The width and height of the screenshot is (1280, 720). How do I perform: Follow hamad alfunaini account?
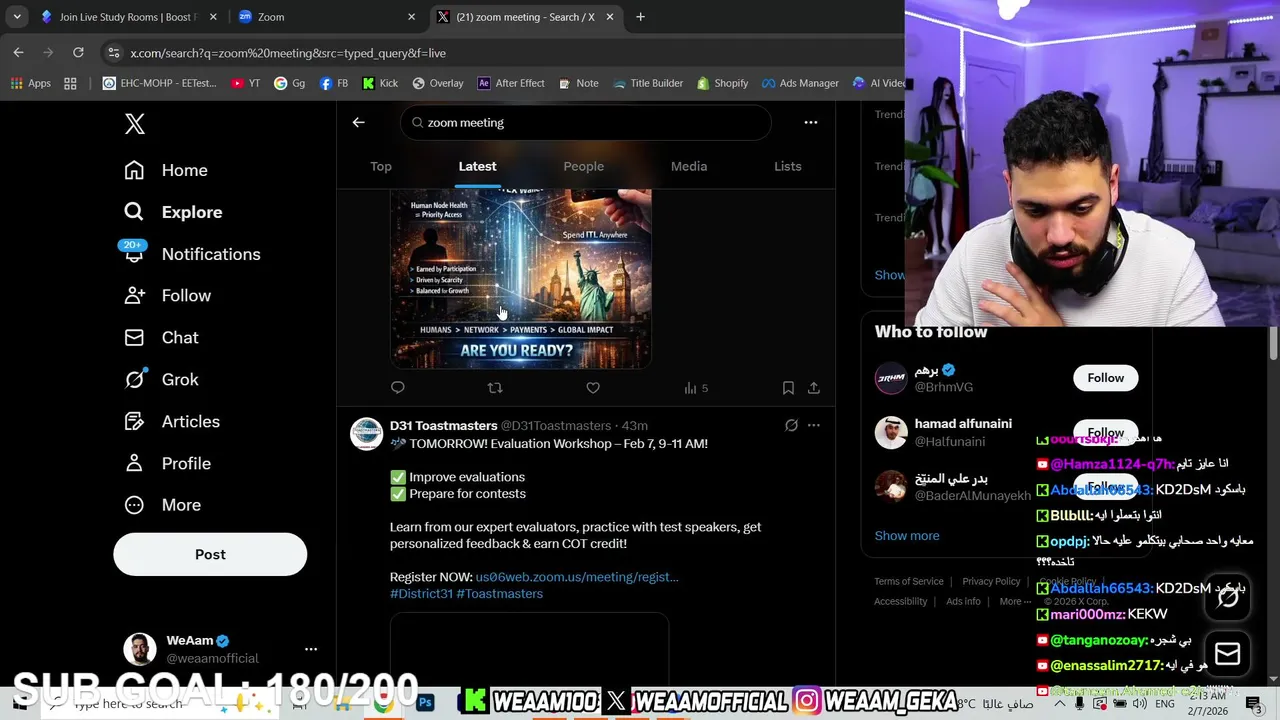1105,432
